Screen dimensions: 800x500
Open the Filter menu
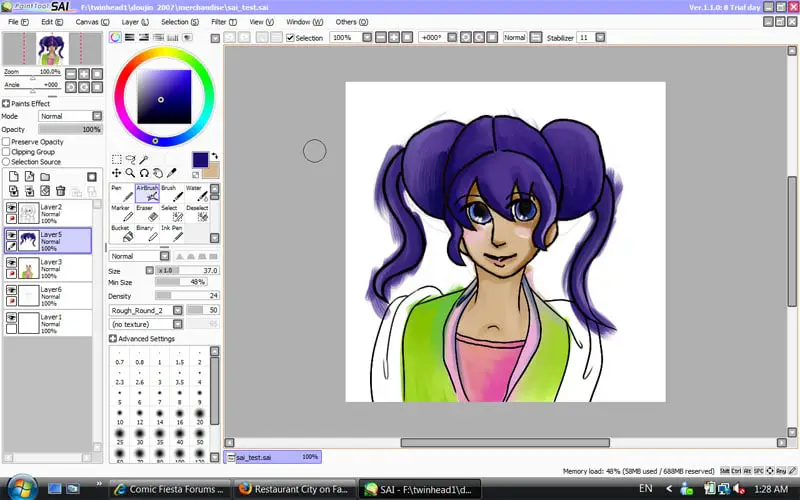223,22
